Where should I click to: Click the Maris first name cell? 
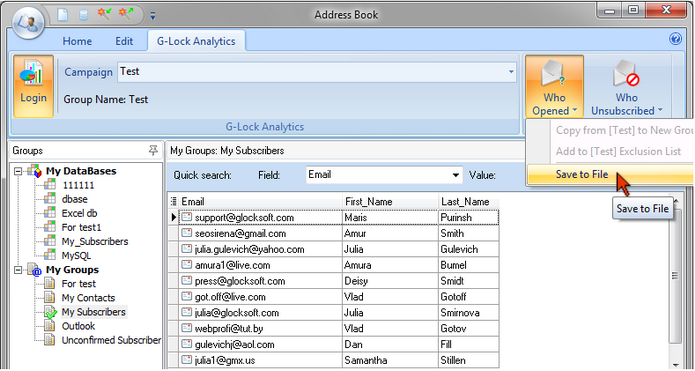390,218
